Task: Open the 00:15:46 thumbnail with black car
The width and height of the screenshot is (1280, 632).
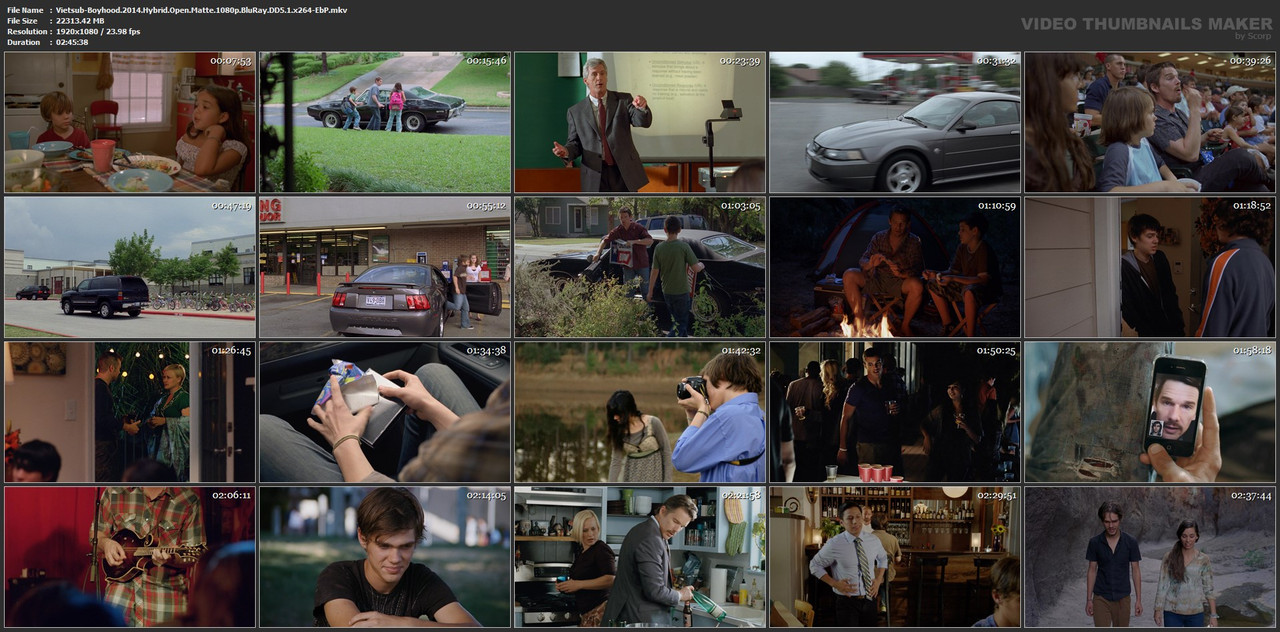Action: tap(385, 122)
